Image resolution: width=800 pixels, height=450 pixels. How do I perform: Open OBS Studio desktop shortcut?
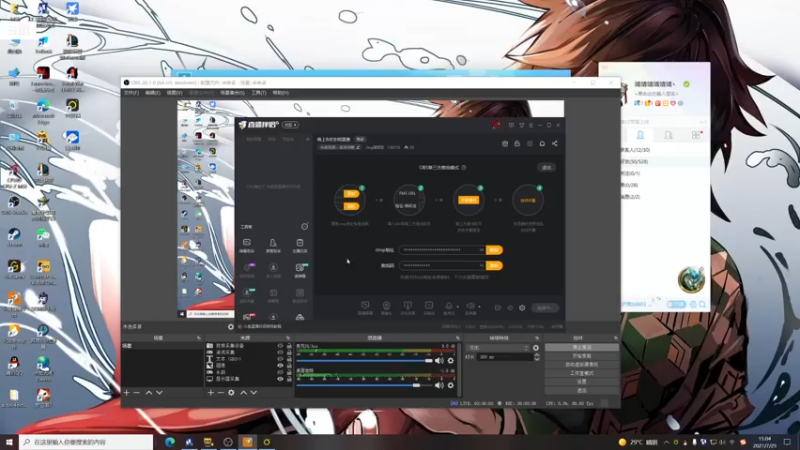[14, 205]
